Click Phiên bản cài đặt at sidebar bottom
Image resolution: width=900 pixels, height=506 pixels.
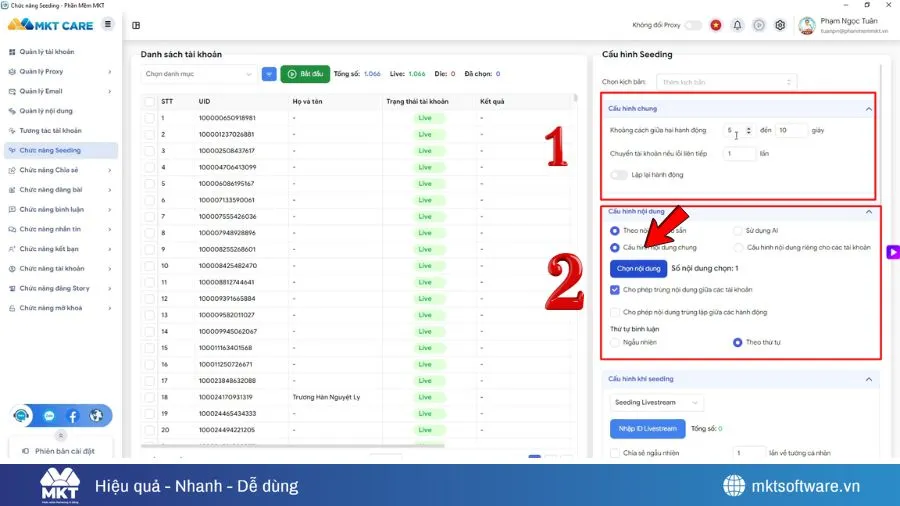coord(61,451)
